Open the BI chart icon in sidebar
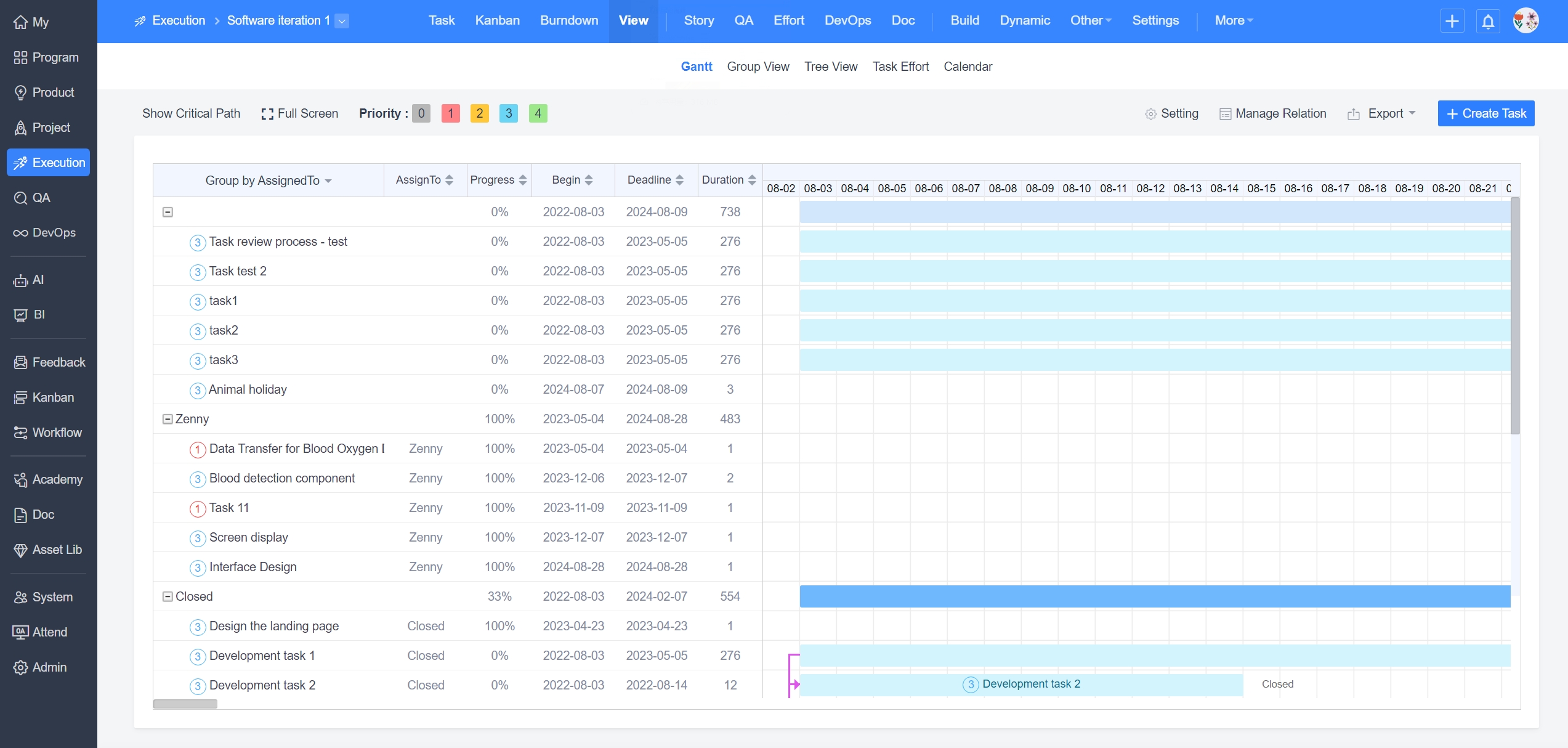 (x=20, y=315)
